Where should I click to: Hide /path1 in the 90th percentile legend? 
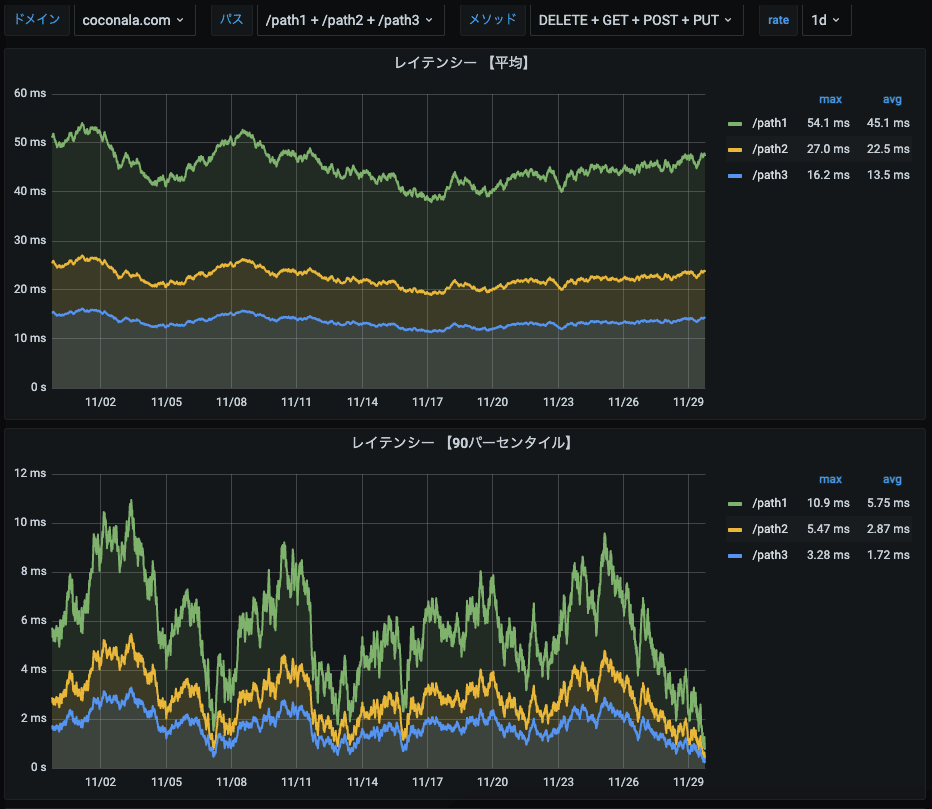(x=769, y=503)
